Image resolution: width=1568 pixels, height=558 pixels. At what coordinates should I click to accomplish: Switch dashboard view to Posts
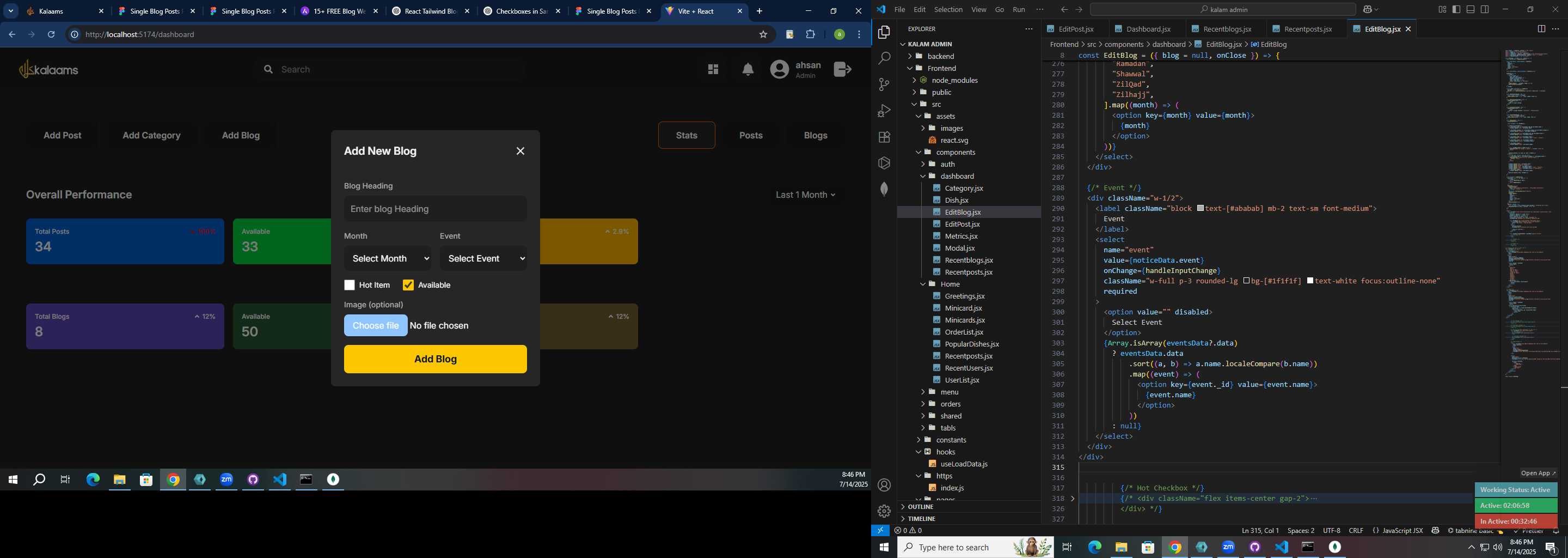coord(751,135)
